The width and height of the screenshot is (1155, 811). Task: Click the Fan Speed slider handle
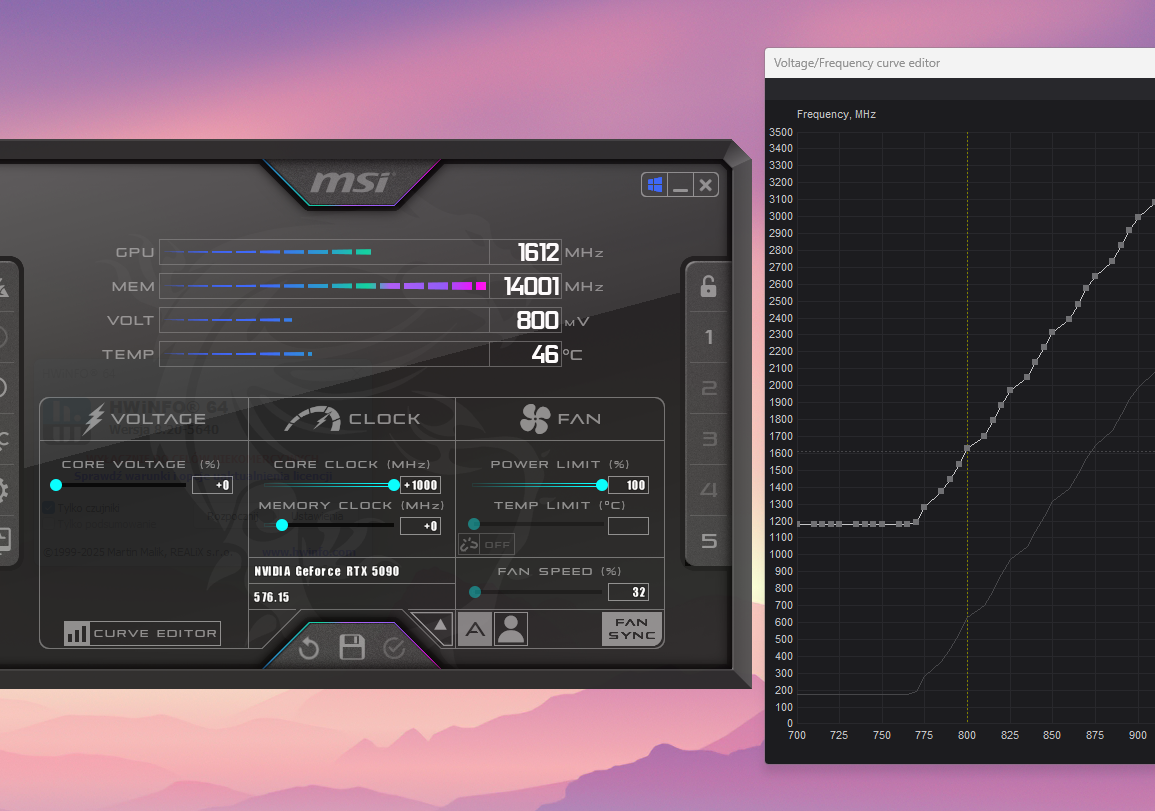pos(475,591)
